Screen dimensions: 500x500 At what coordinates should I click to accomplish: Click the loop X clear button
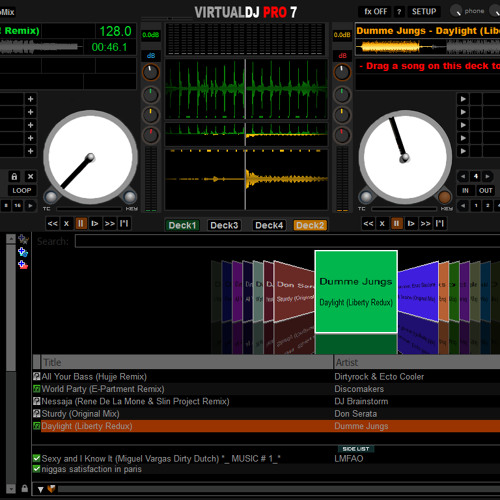click(x=30, y=176)
